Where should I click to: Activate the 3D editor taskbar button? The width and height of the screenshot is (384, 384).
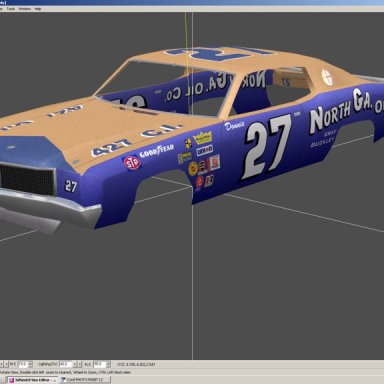pyautogui.click(x=32, y=380)
